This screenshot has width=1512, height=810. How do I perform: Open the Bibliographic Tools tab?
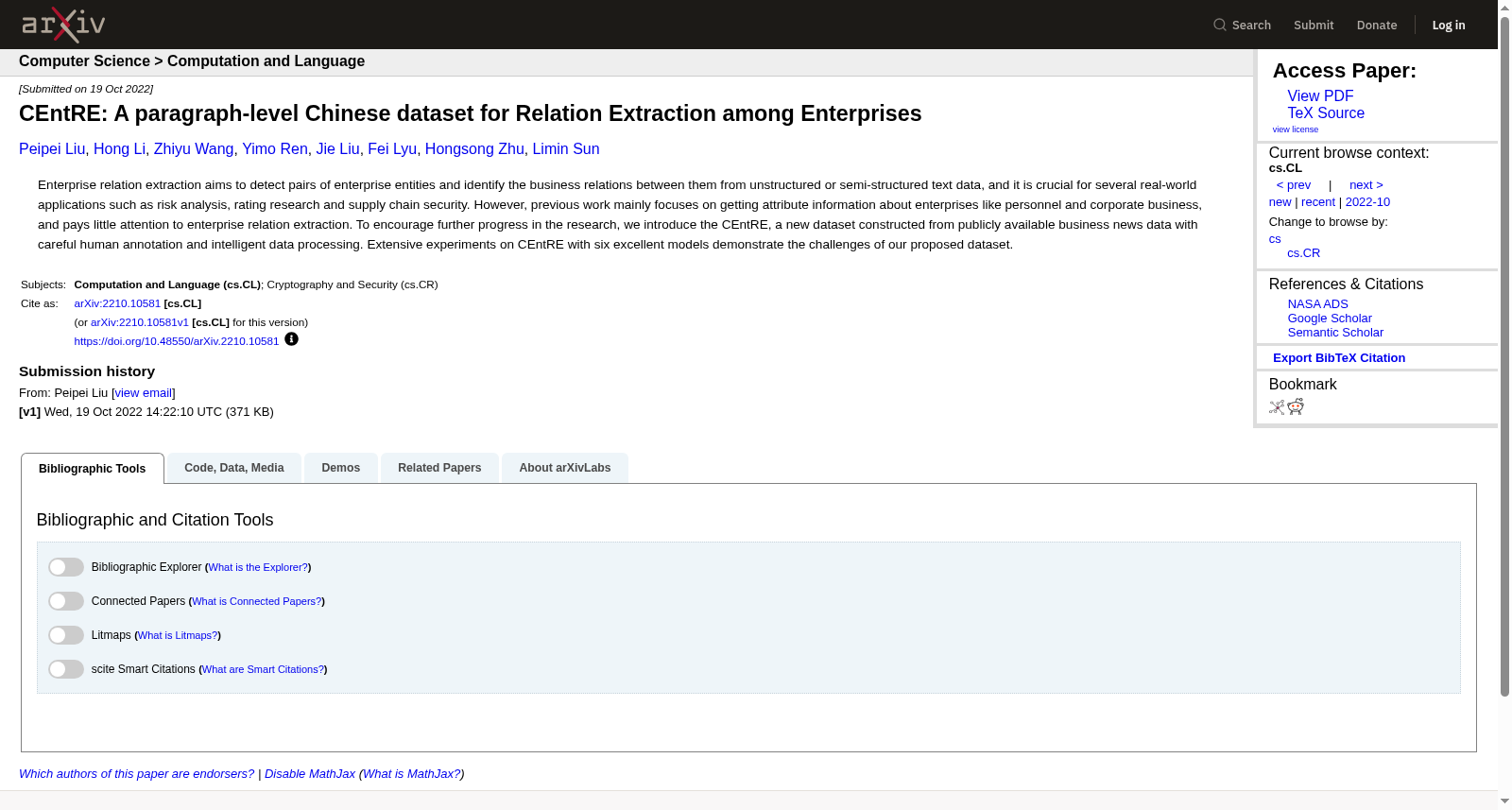93,469
